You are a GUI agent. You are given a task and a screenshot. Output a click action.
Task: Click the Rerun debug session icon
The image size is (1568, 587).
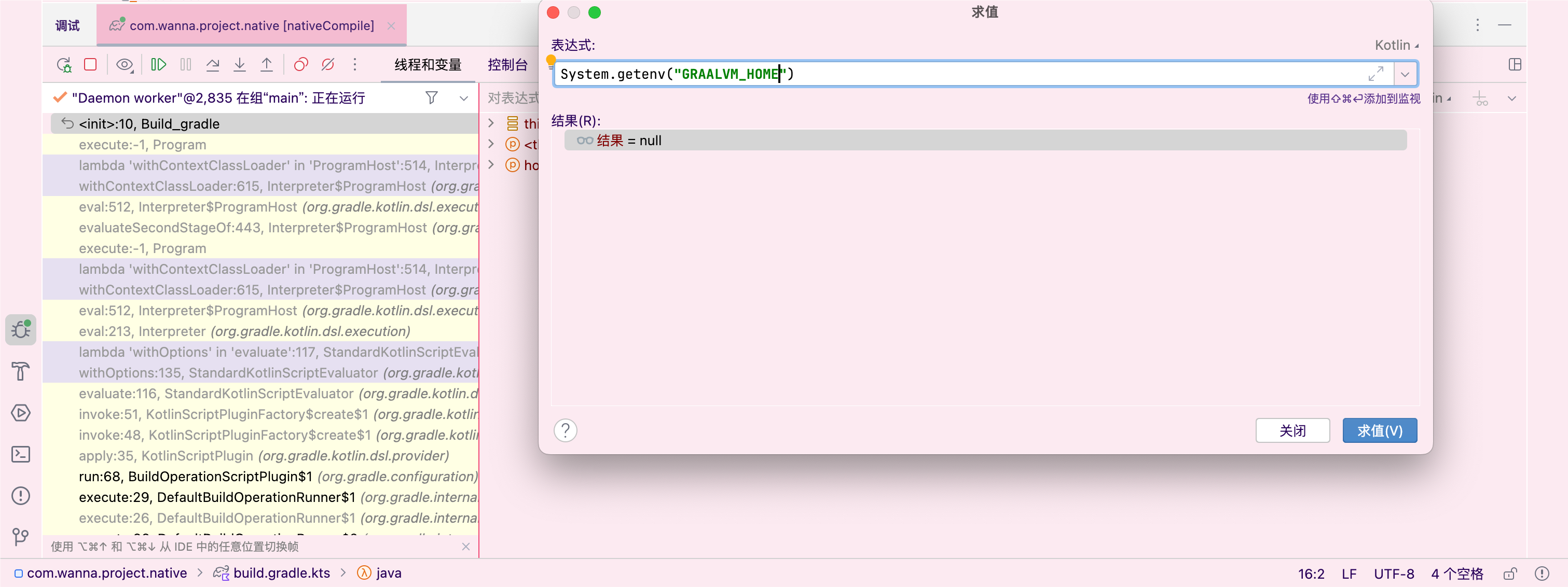coord(64,64)
